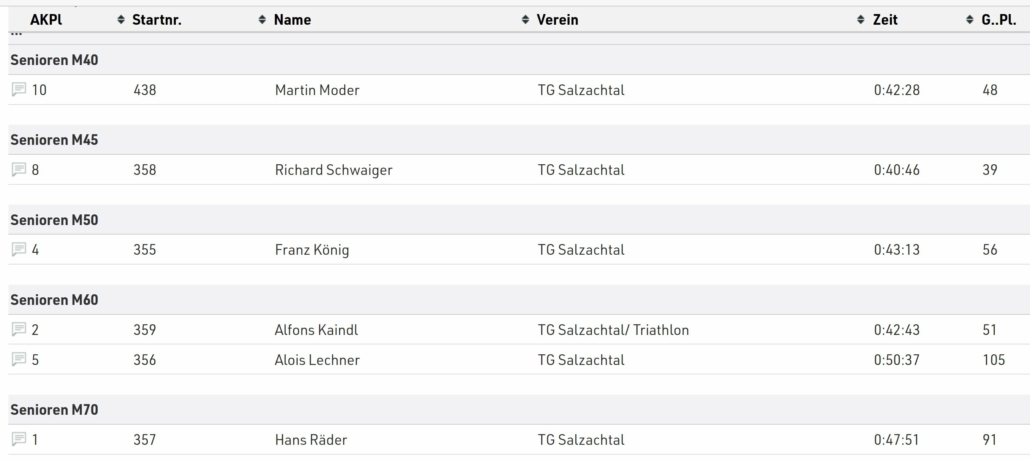The height and width of the screenshot is (460, 1030).
Task: Sort by Verein column arrow
Action: click(x=526, y=20)
